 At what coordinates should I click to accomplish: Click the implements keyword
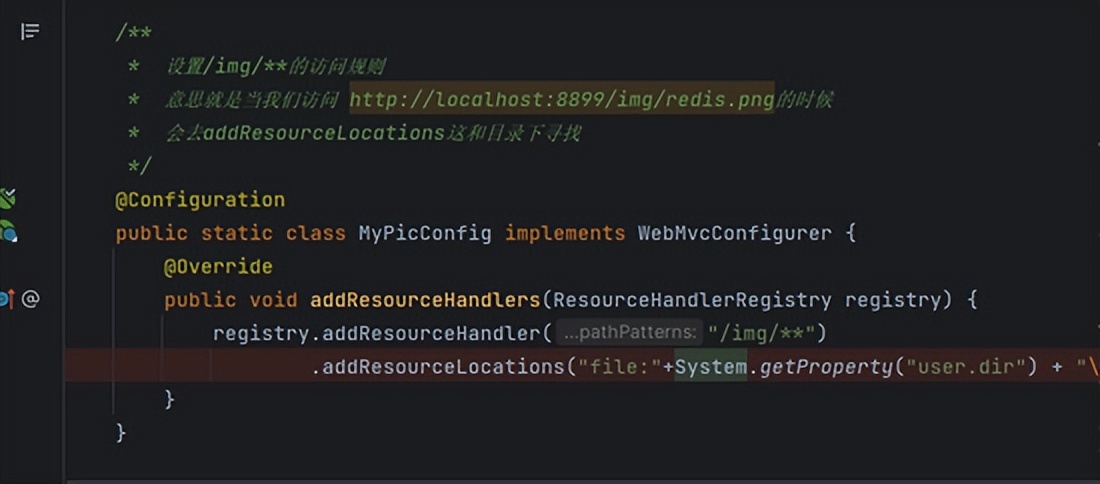[565, 234]
